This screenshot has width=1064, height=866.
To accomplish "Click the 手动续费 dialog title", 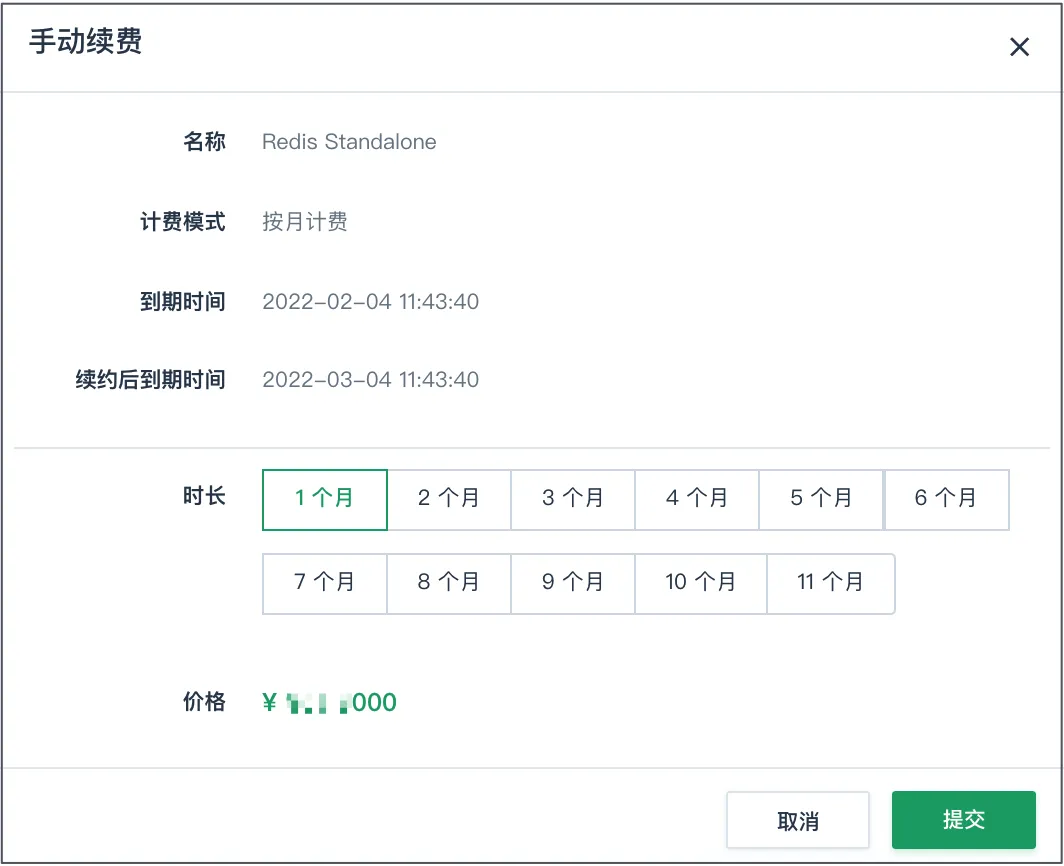I will [86, 41].
